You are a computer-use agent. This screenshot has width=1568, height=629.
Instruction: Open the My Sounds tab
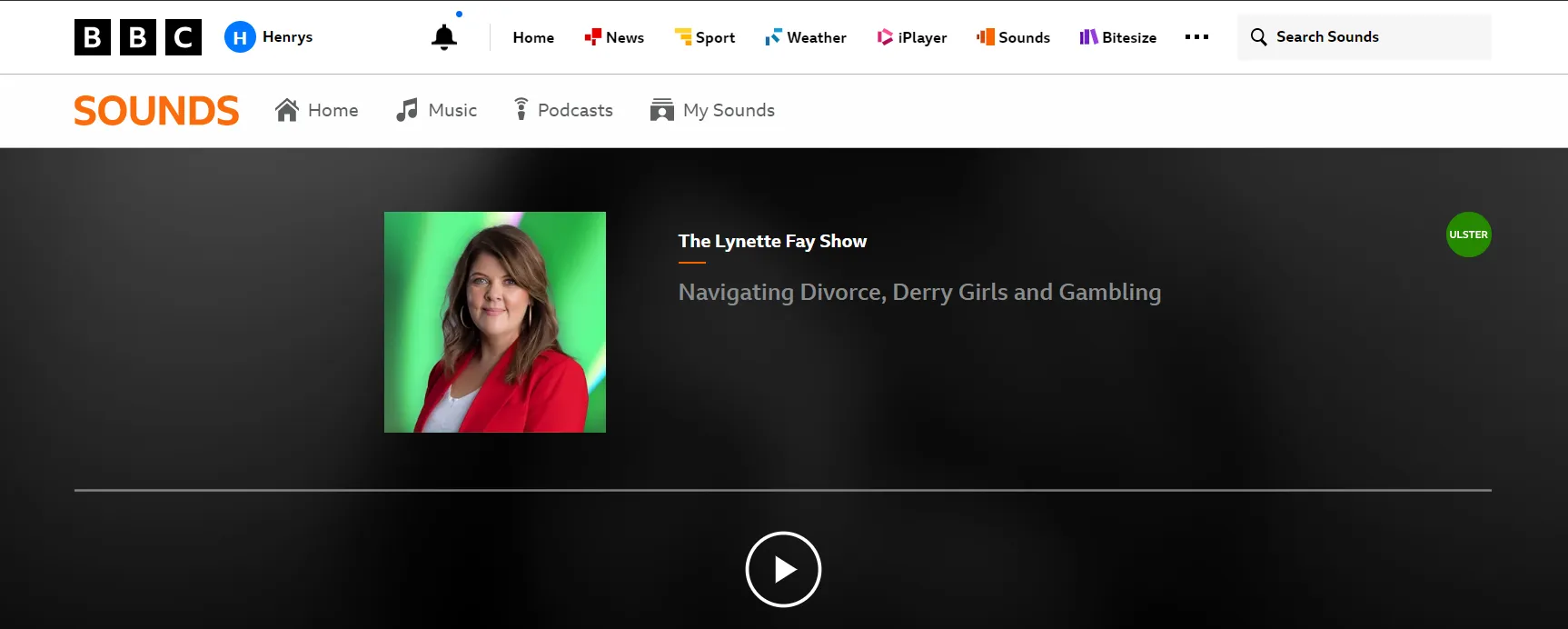pos(712,110)
